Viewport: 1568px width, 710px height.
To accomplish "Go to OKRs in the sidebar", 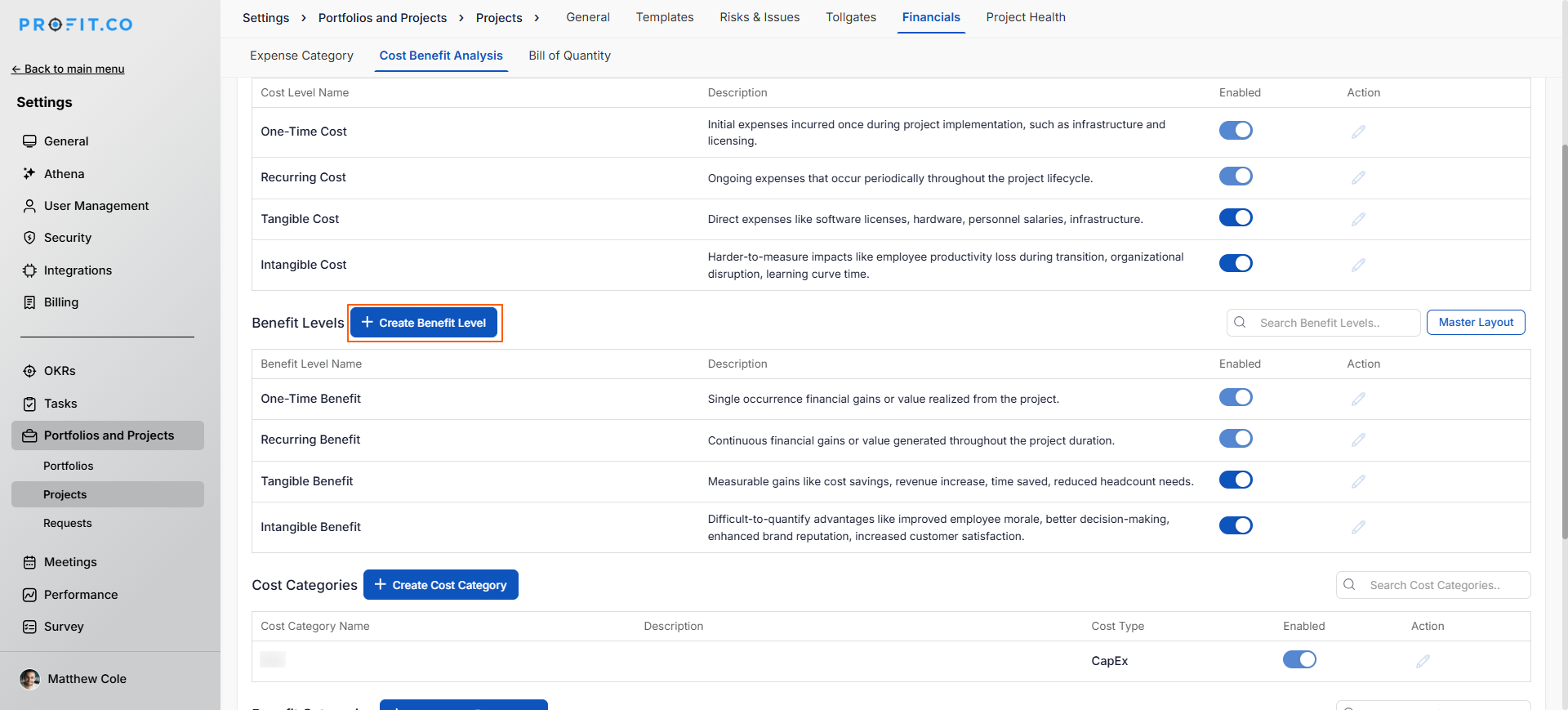I will coord(59,371).
